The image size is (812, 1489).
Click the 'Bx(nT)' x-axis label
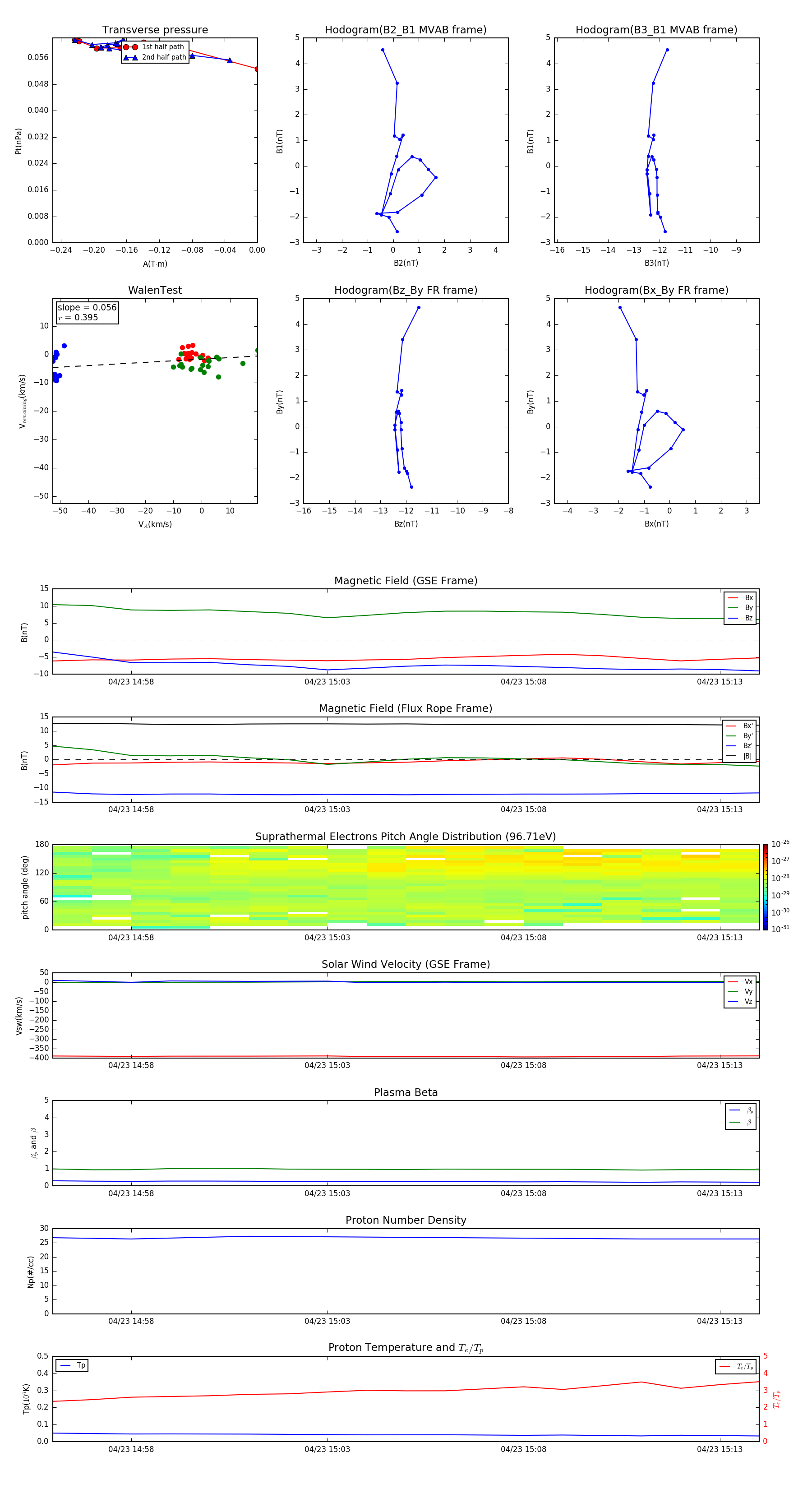click(x=656, y=524)
